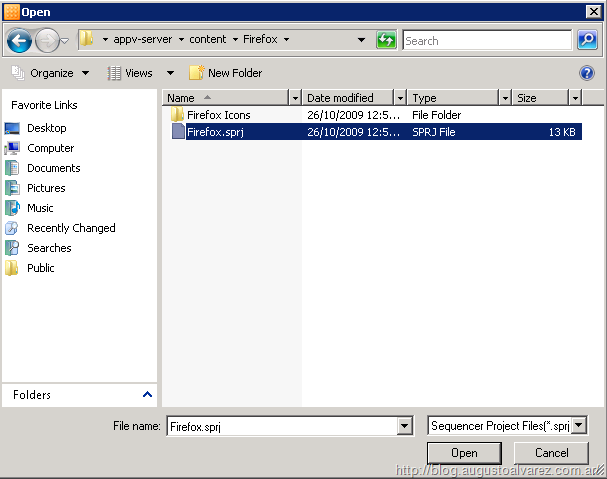Open the Help question mark icon
This screenshot has height=479, width=607.
(587, 73)
